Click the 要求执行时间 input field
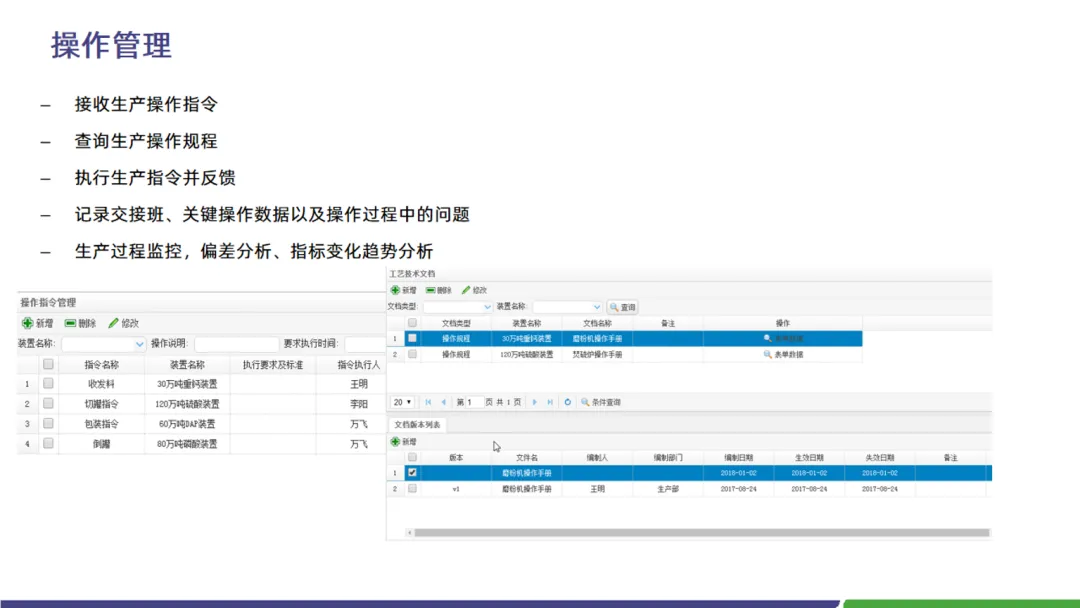1080x608 pixels. point(365,344)
